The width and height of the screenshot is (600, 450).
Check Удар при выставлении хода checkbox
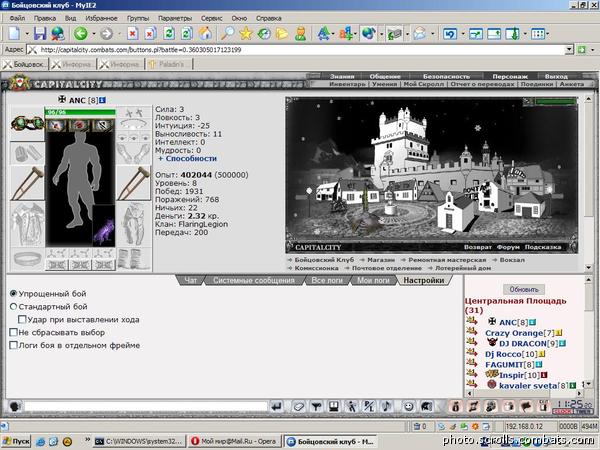(x=22, y=319)
